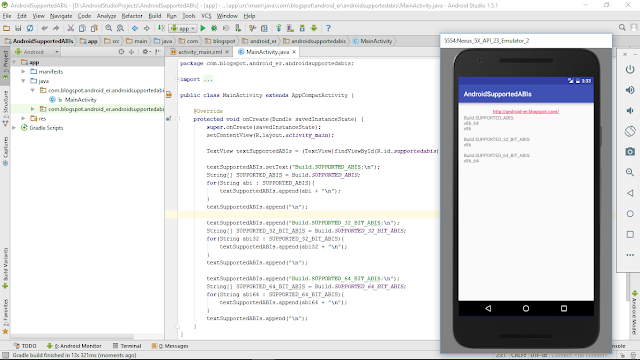Run the app with green play button
Screen dimensions: 640x360
pyautogui.click(x=203, y=28)
